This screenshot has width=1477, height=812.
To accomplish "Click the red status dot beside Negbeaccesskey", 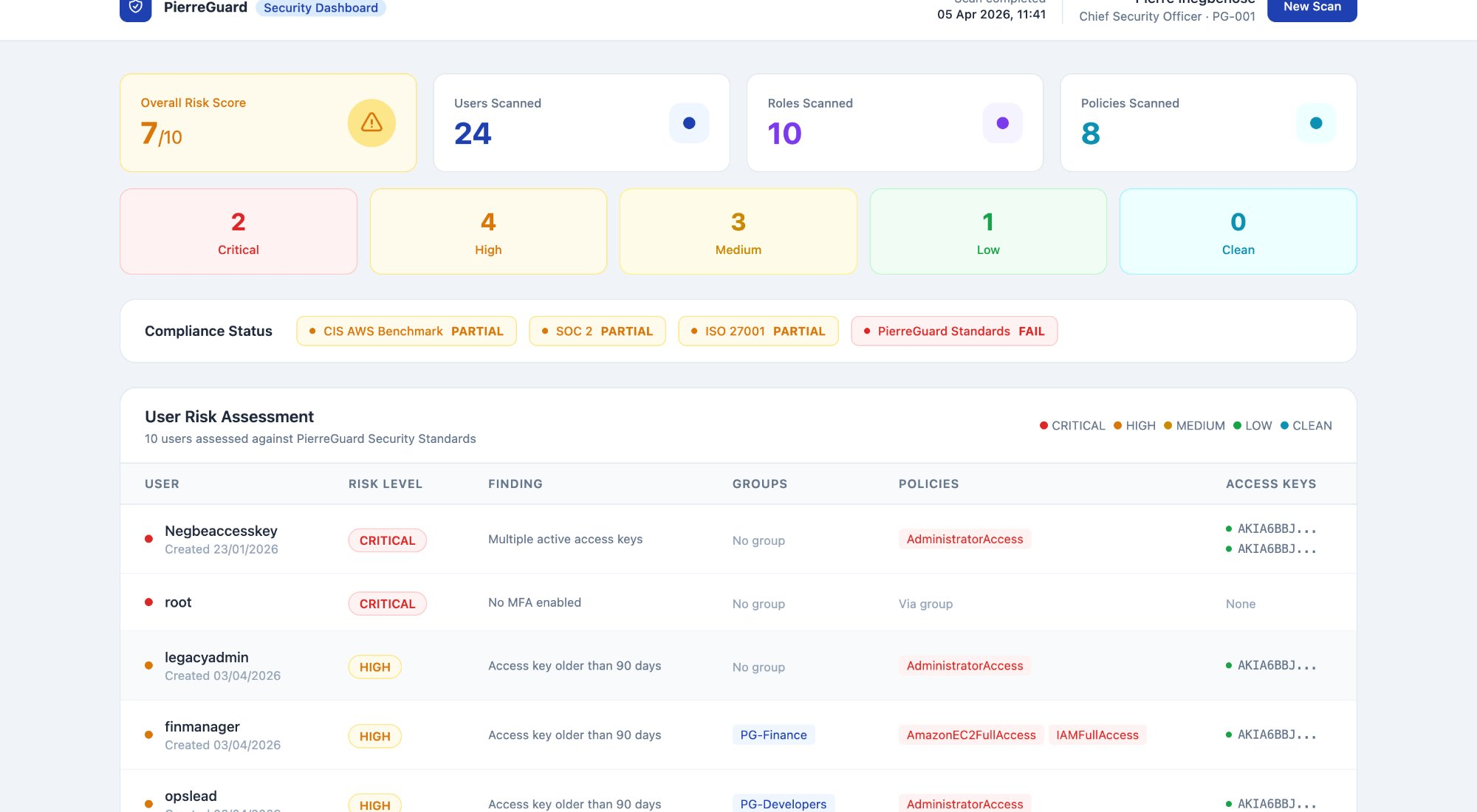I will [148, 539].
